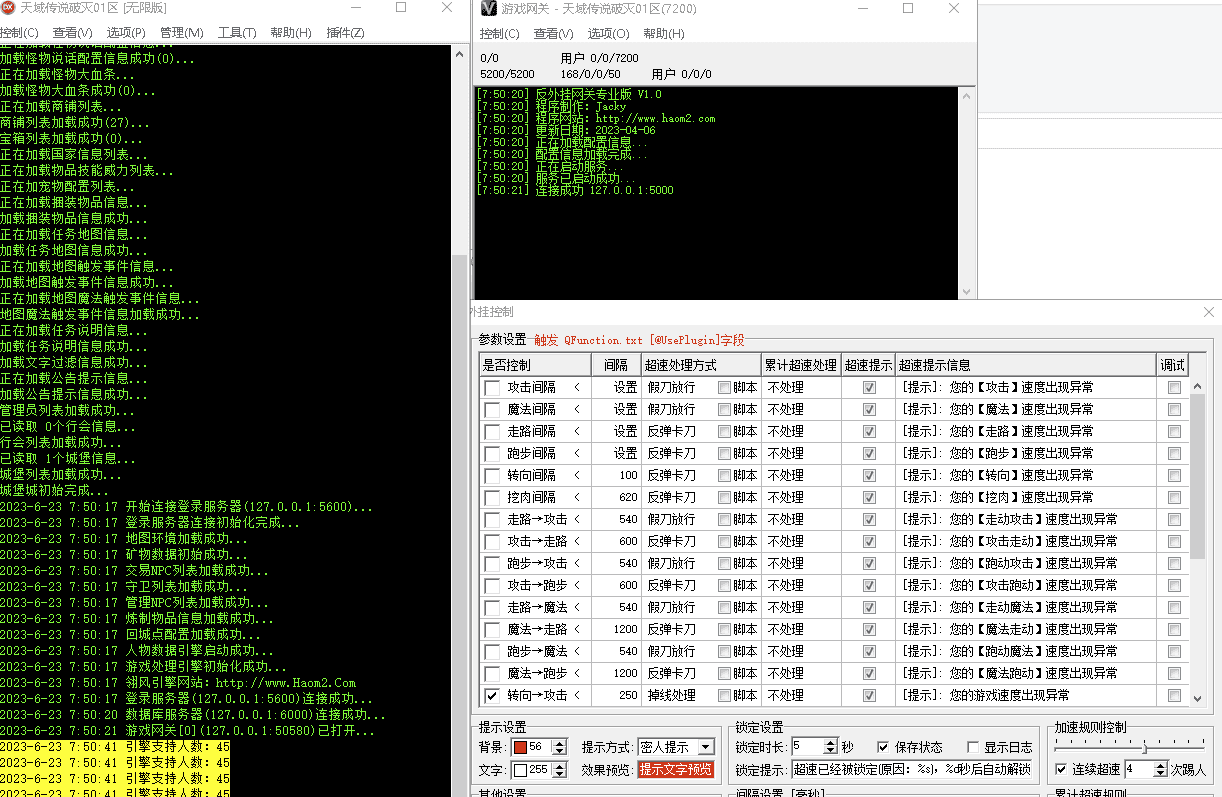1222x797 pixels.
Task: Open the 查看(V) menu in the engine window
Action: tap(72, 33)
